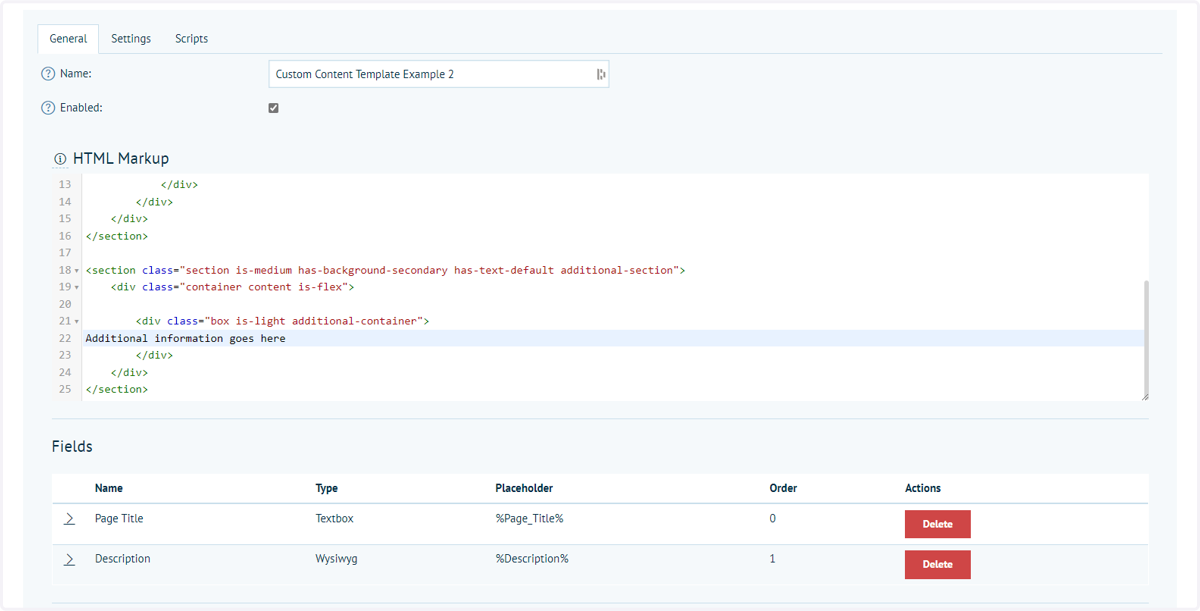This screenshot has height=611, width=1200.
Task: Switch to the Settings tab
Action: point(131,39)
